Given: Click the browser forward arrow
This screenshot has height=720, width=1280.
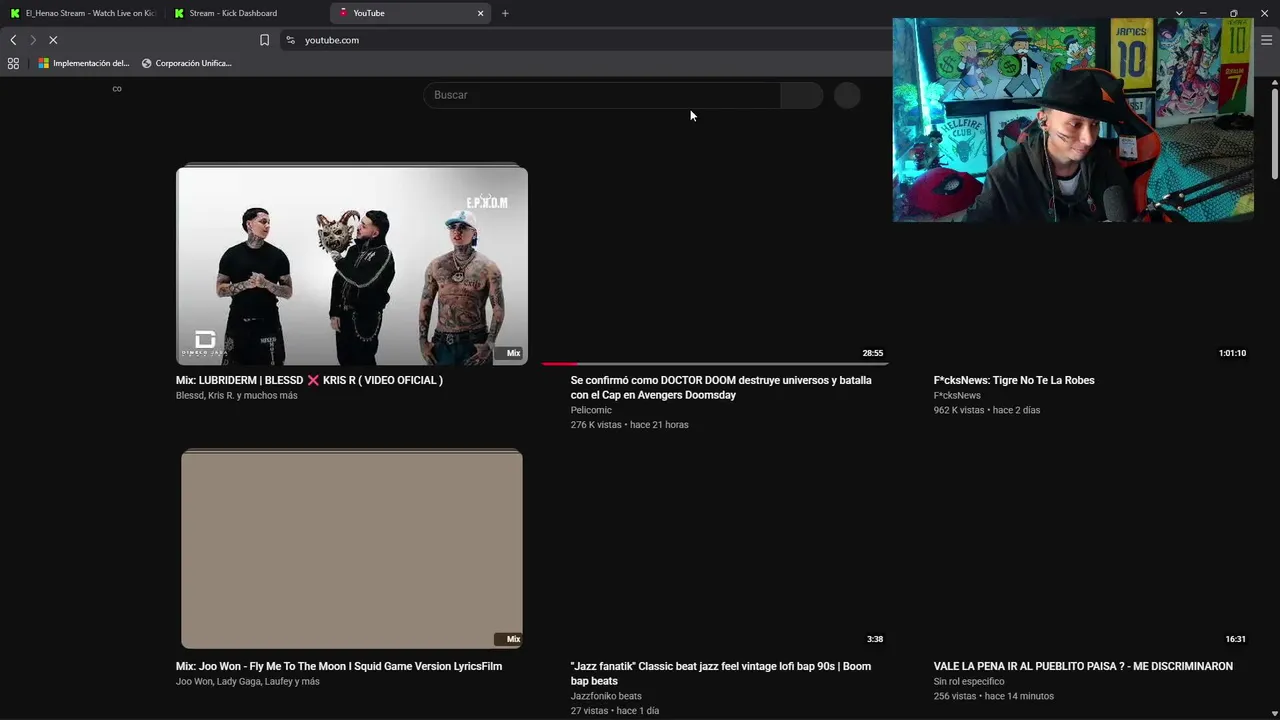Looking at the screenshot, I should click(x=33, y=40).
